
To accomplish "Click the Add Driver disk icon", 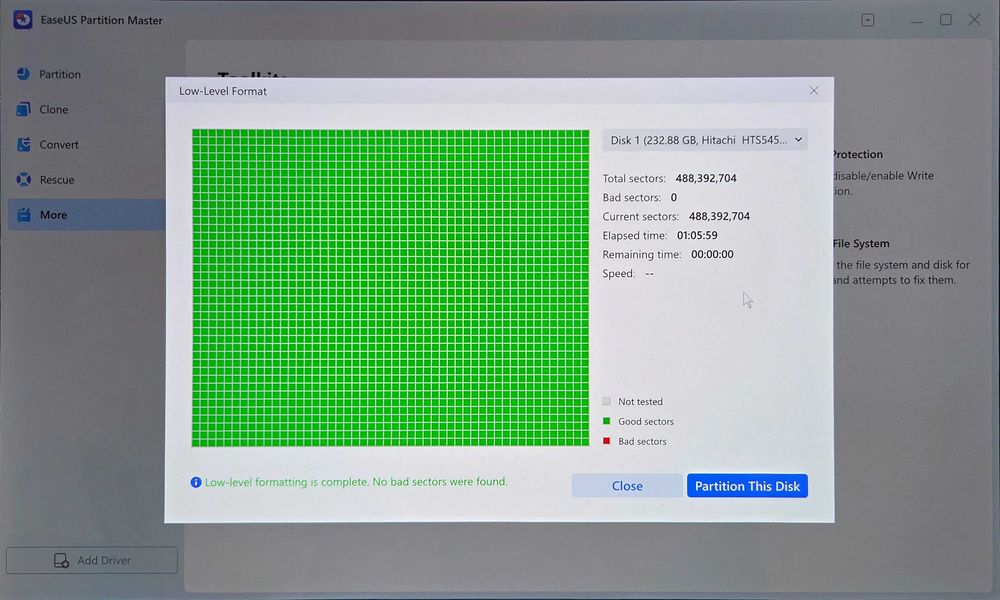I will (61, 560).
